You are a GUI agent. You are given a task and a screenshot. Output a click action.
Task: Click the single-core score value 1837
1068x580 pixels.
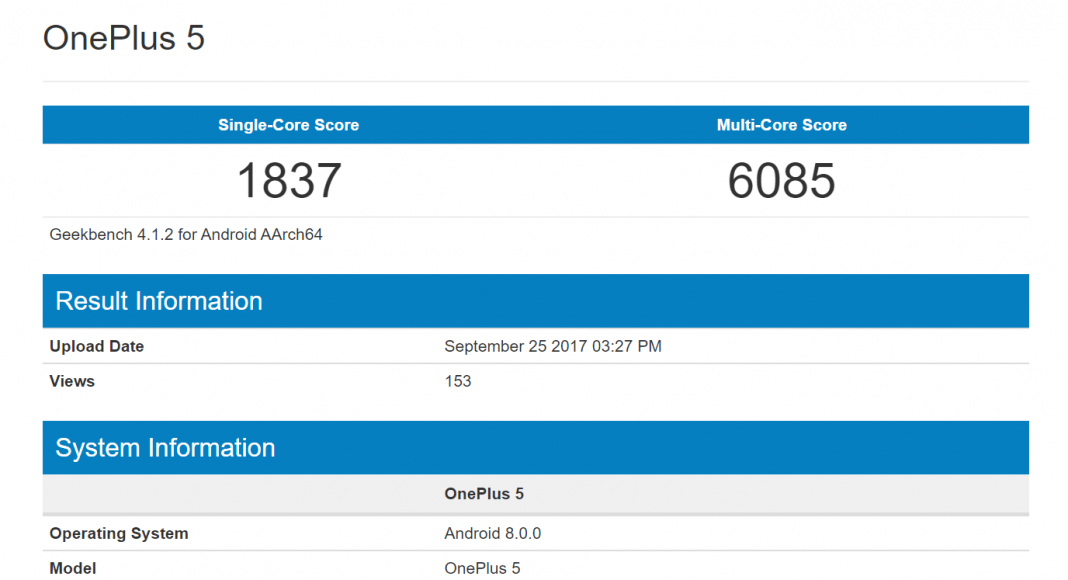point(289,181)
